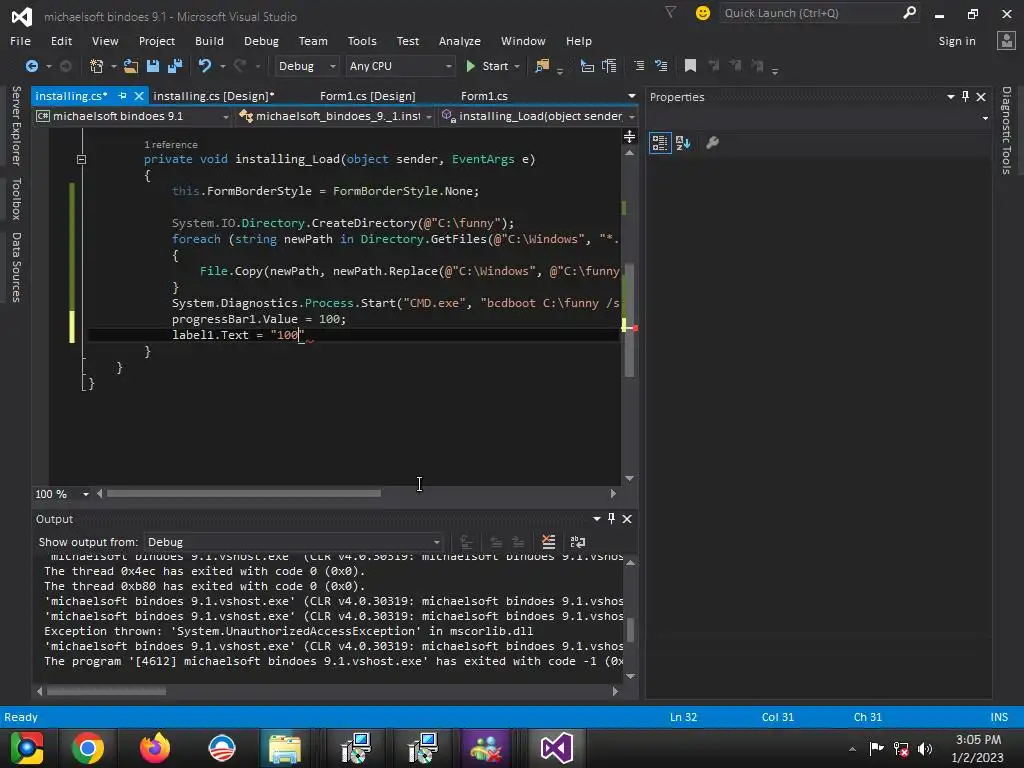Show Properties in Categorized view
Viewport: 1024px width, 768px height.
(x=660, y=142)
